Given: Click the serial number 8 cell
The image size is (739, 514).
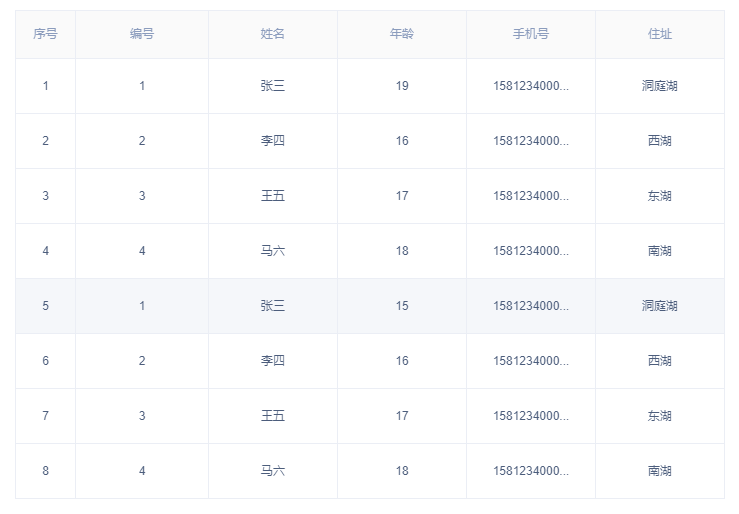Looking at the screenshot, I should [45, 471].
